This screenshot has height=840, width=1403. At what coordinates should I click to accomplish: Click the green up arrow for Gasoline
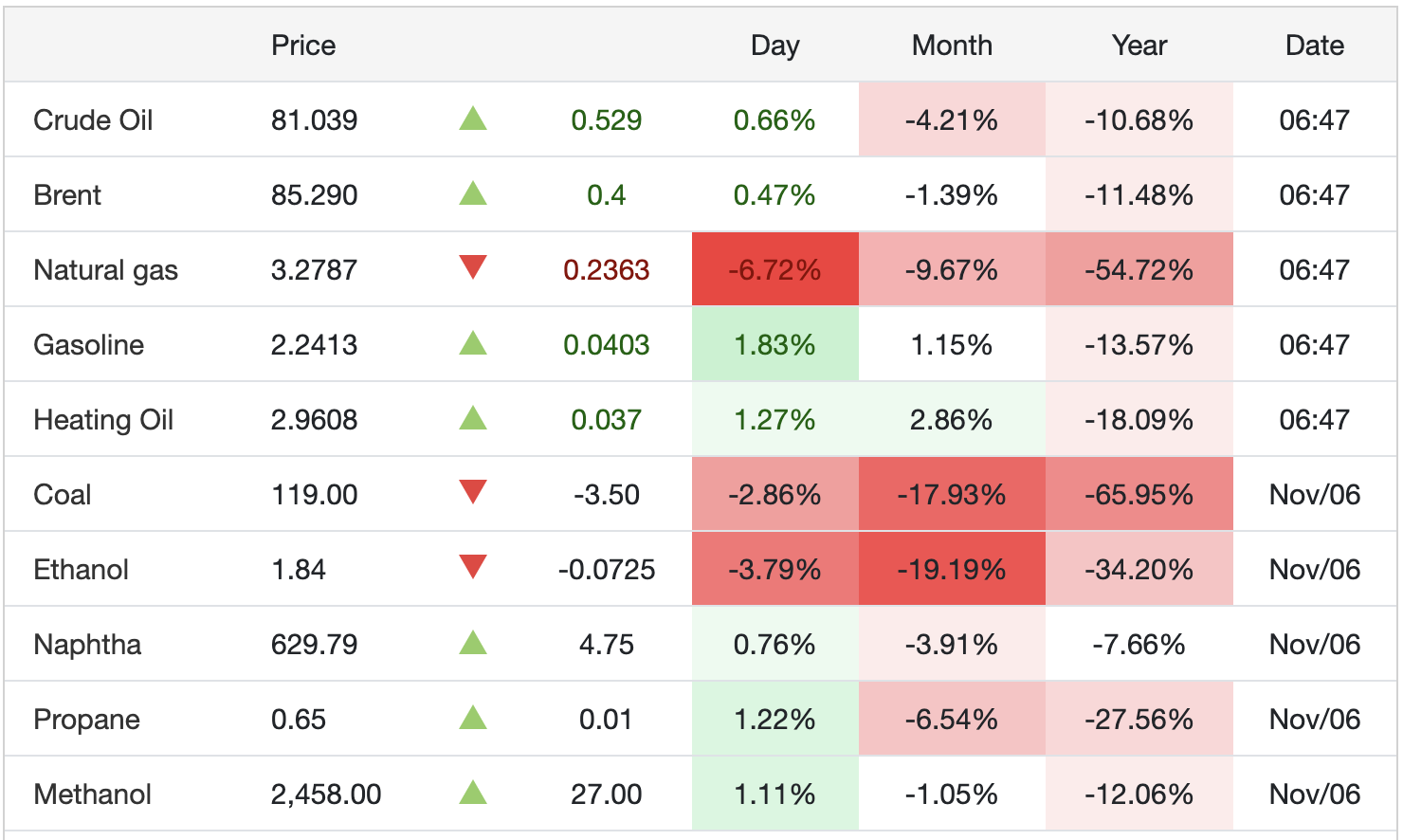coord(473,343)
